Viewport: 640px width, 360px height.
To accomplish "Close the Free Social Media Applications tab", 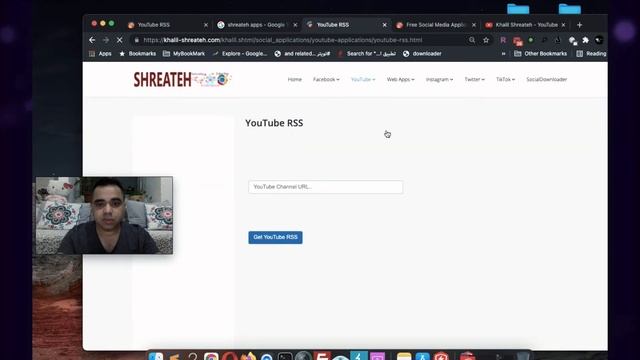I will pos(474,25).
